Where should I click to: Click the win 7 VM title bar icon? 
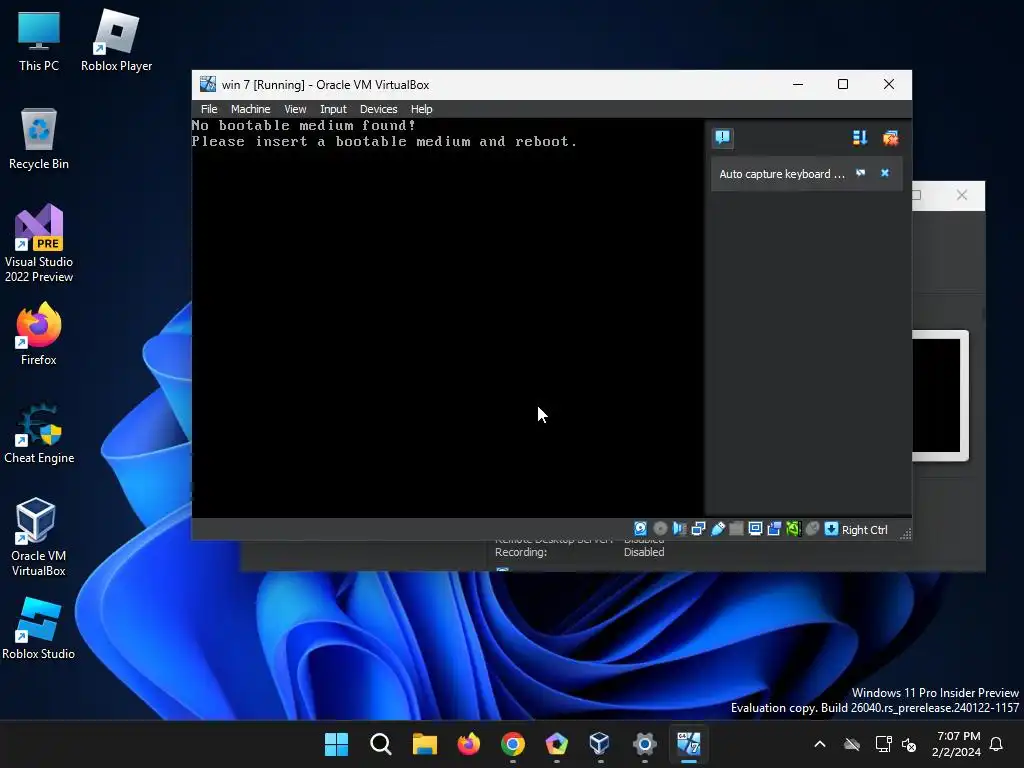[x=208, y=84]
